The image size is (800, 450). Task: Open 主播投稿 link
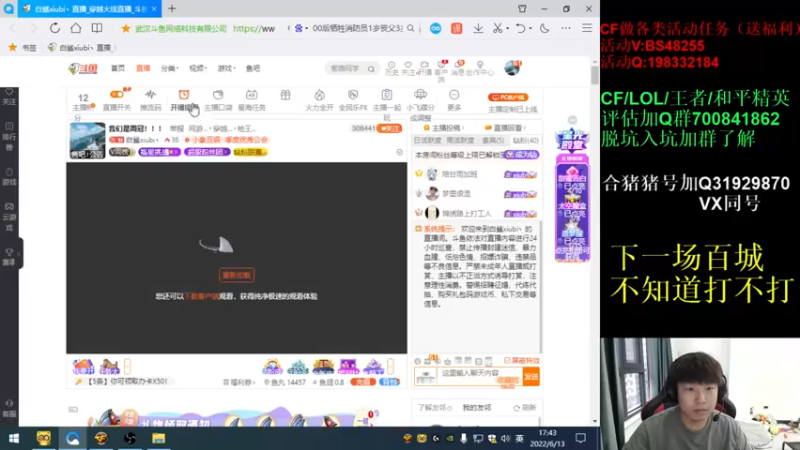(x=444, y=128)
